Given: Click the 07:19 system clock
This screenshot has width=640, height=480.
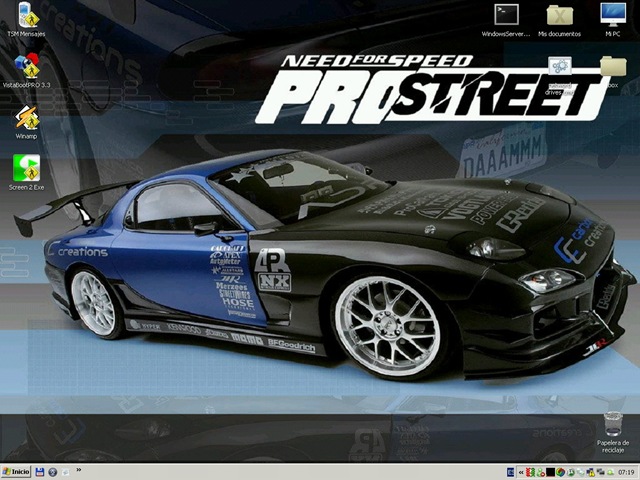Looking at the screenshot, I should pyautogui.click(x=626, y=472).
